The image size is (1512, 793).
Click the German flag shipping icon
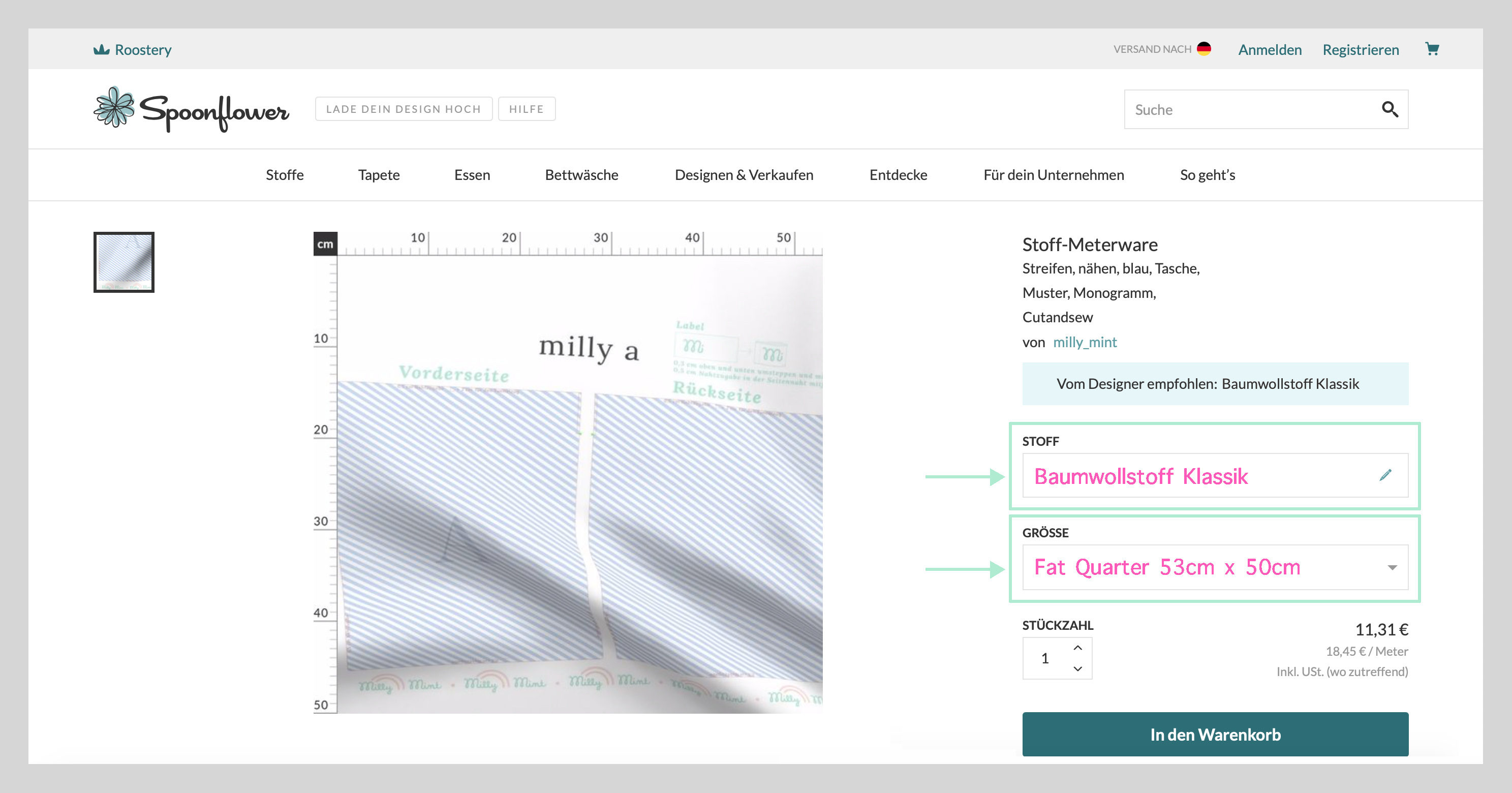1204,49
